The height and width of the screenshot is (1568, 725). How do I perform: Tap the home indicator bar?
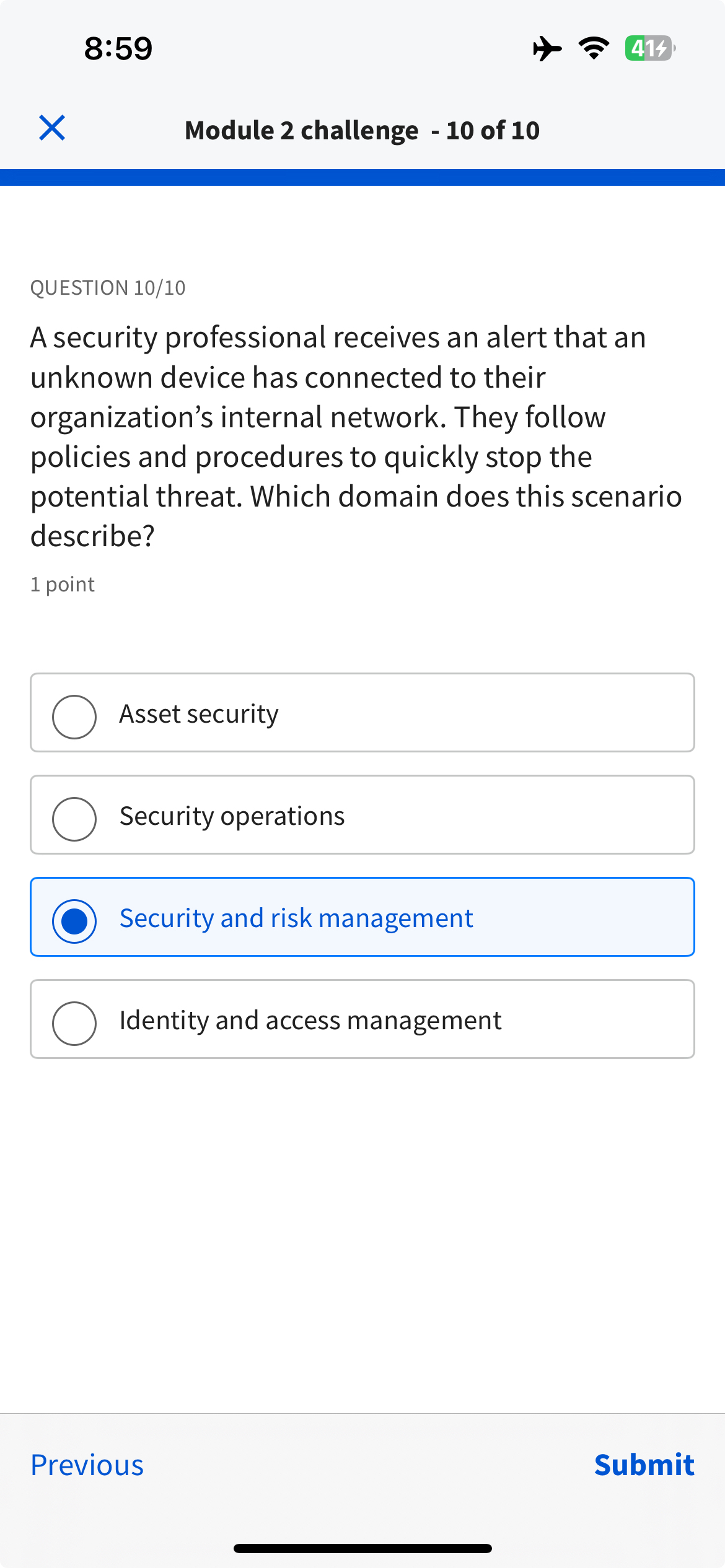(x=362, y=1548)
